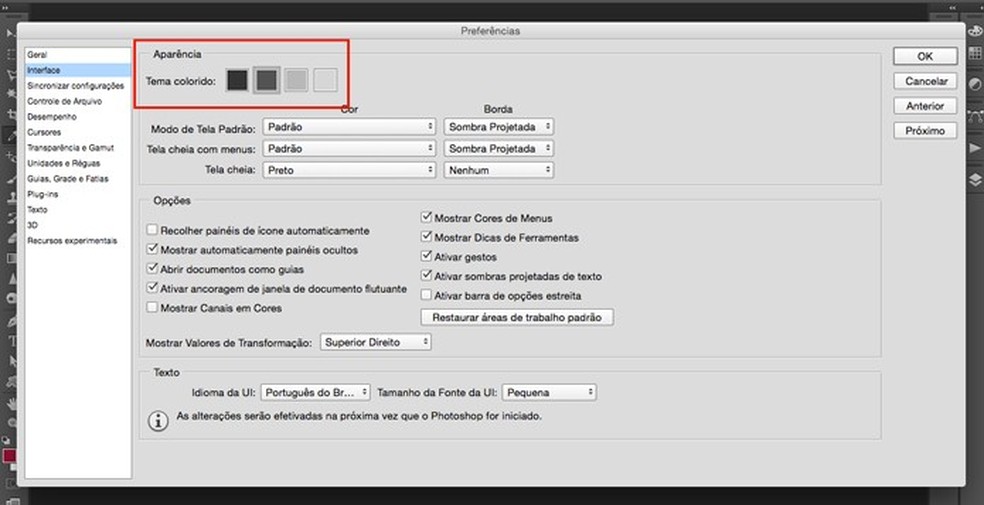Uncheck Mostrar Cores de Menus
This screenshot has height=505, width=984.
point(427,218)
